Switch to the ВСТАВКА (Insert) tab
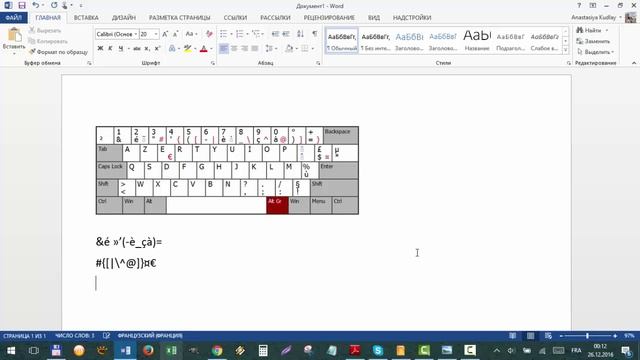 (x=86, y=18)
